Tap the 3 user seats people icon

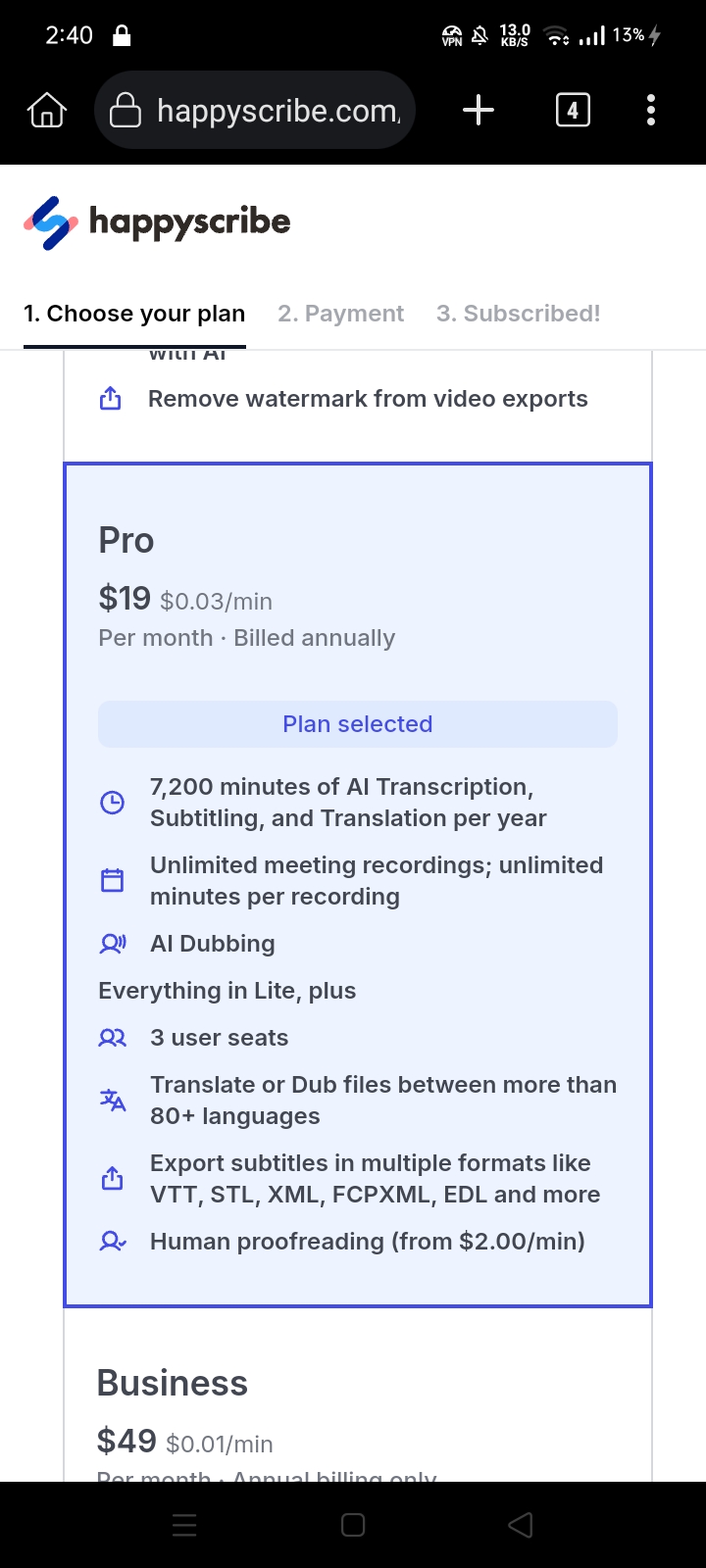click(x=113, y=1038)
